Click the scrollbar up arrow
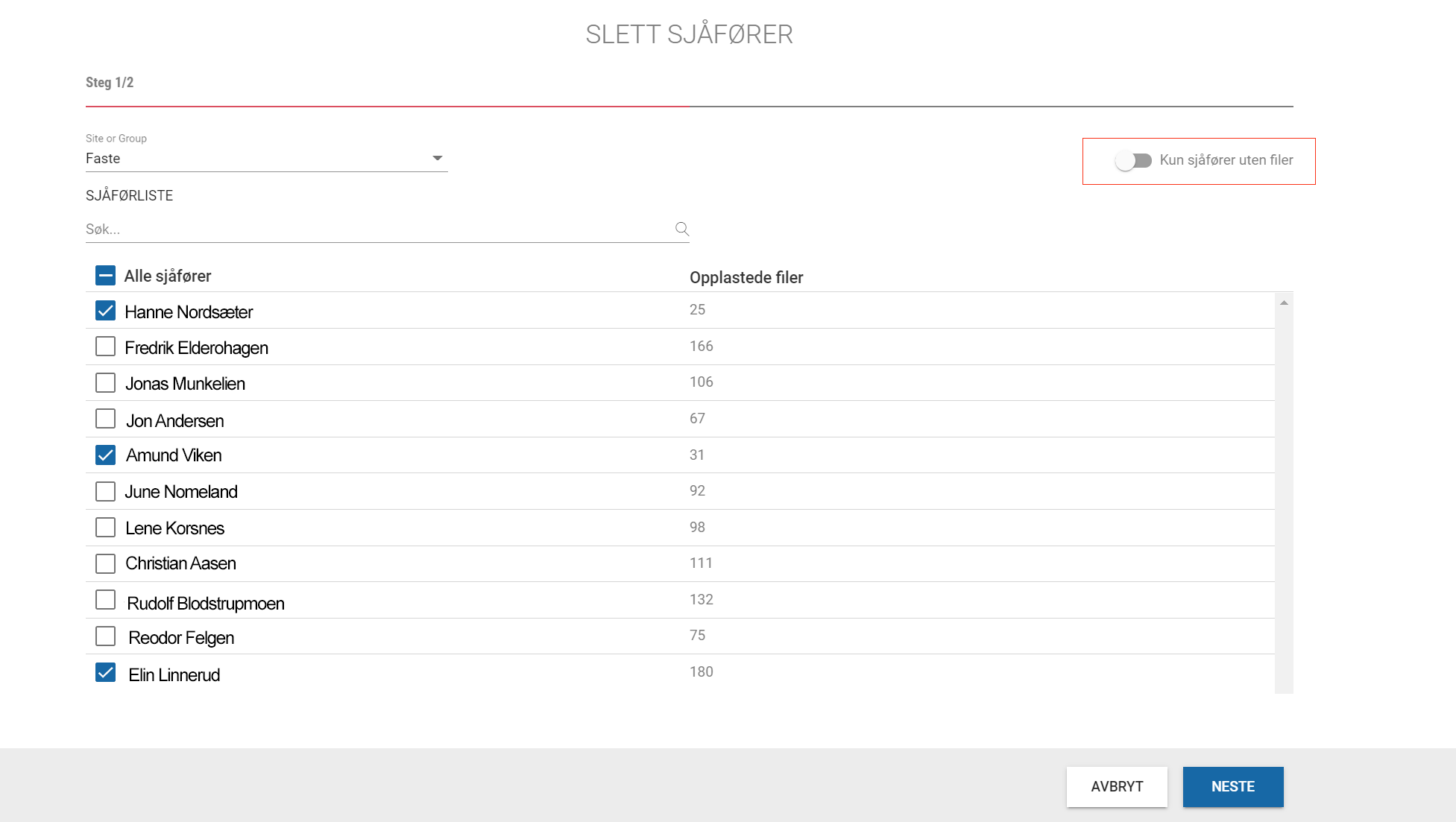 [x=1284, y=303]
